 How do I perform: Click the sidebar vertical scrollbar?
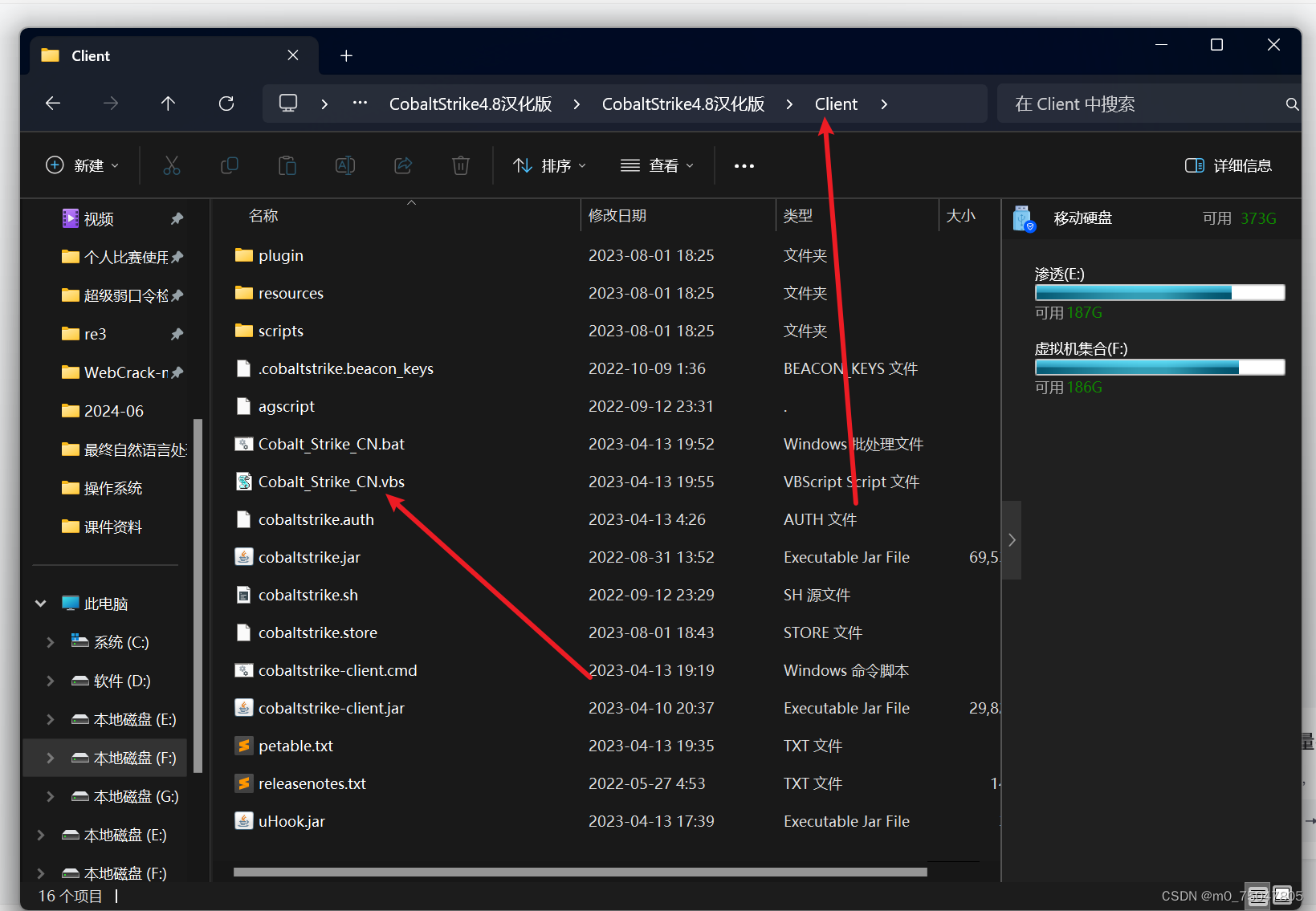(198, 594)
